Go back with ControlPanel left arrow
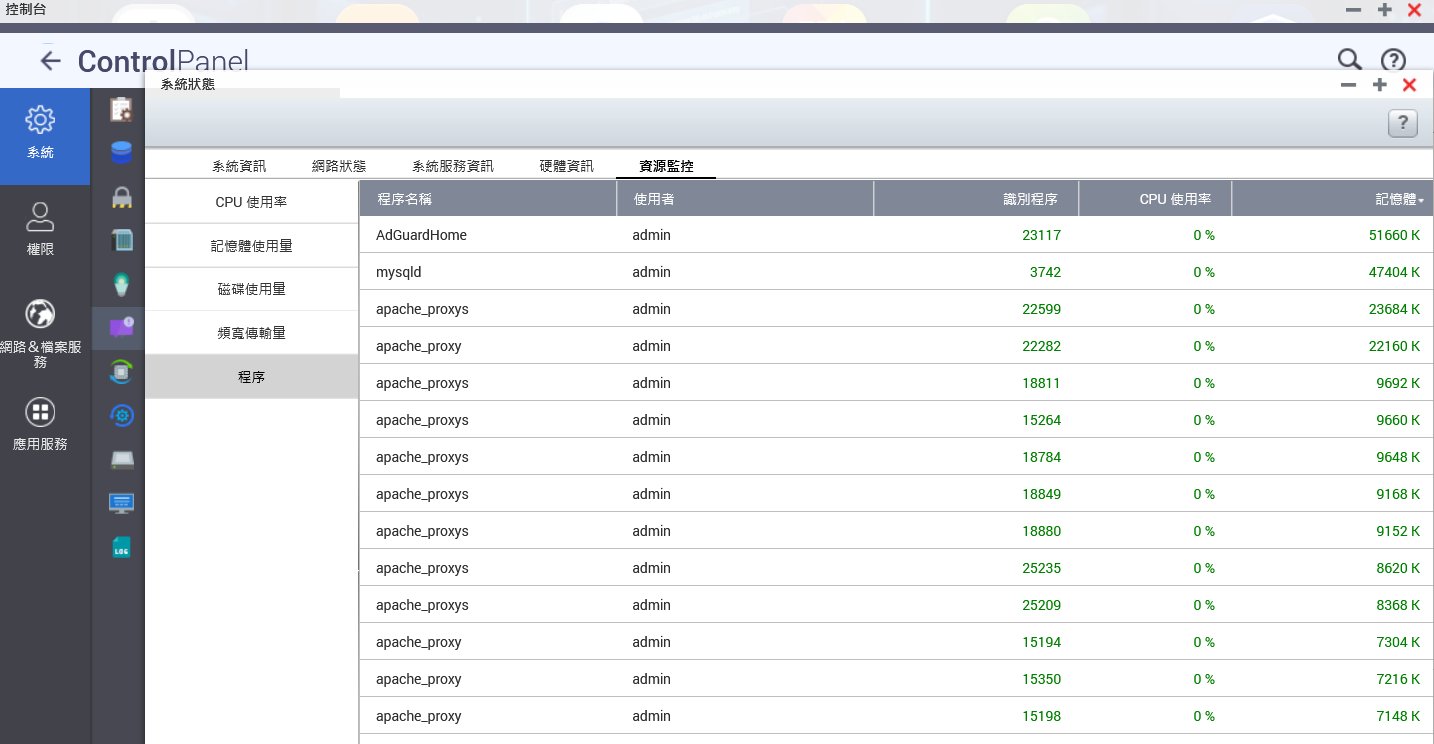The width and height of the screenshot is (1434, 744). click(x=50, y=61)
